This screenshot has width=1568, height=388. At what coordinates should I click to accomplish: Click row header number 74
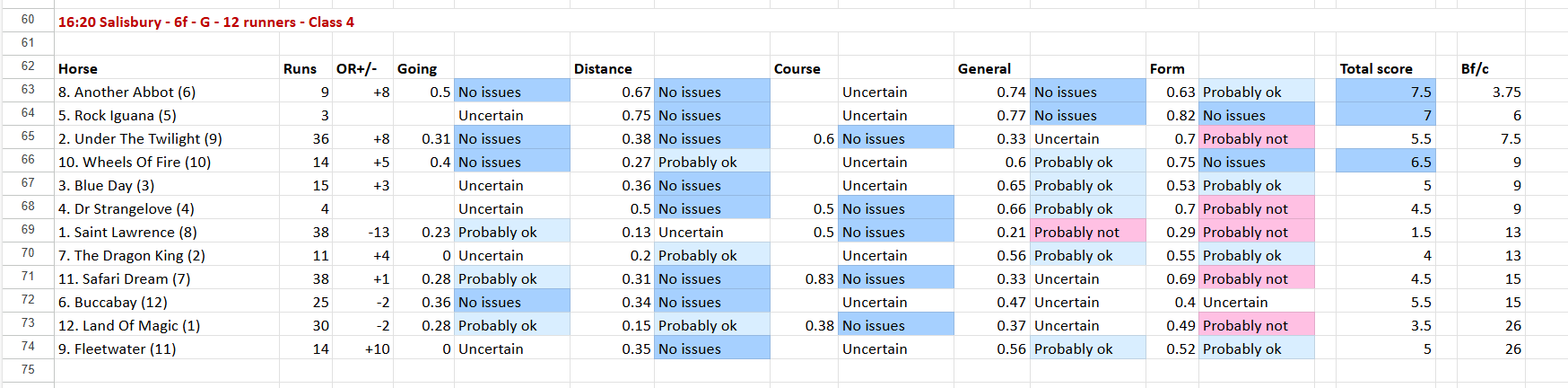pos(28,346)
